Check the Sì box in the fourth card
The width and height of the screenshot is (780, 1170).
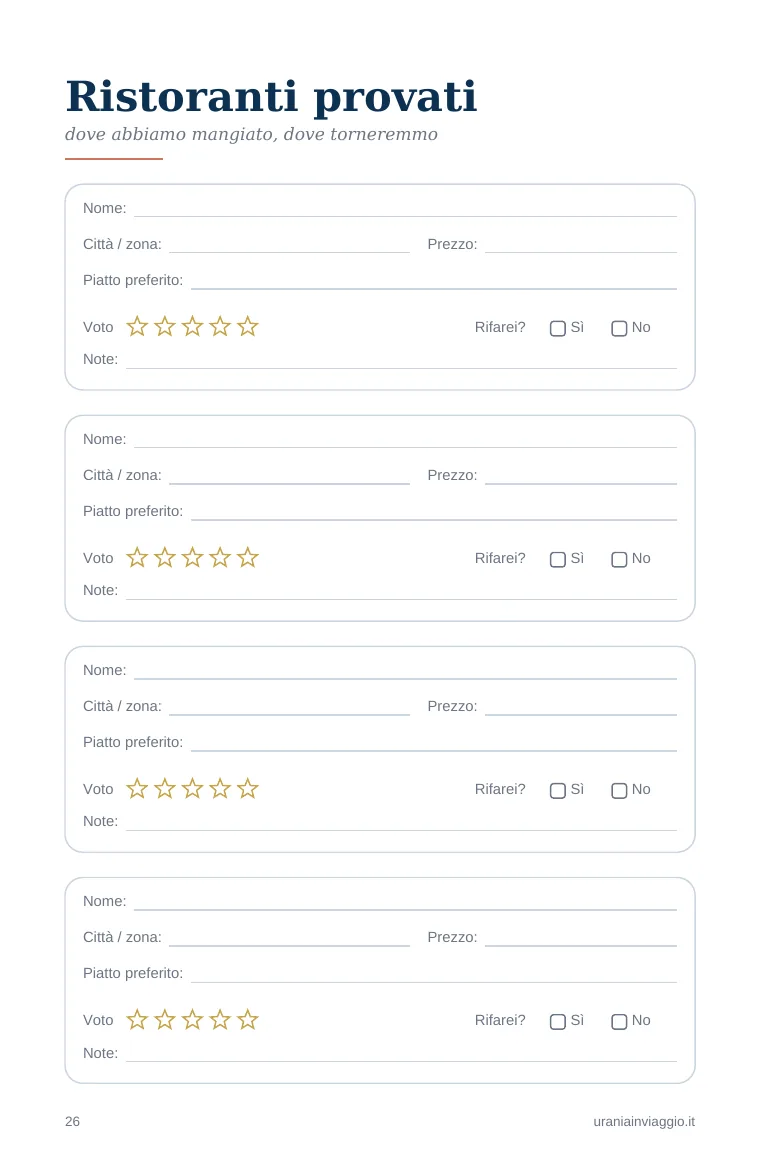[x=558, y=1022]
